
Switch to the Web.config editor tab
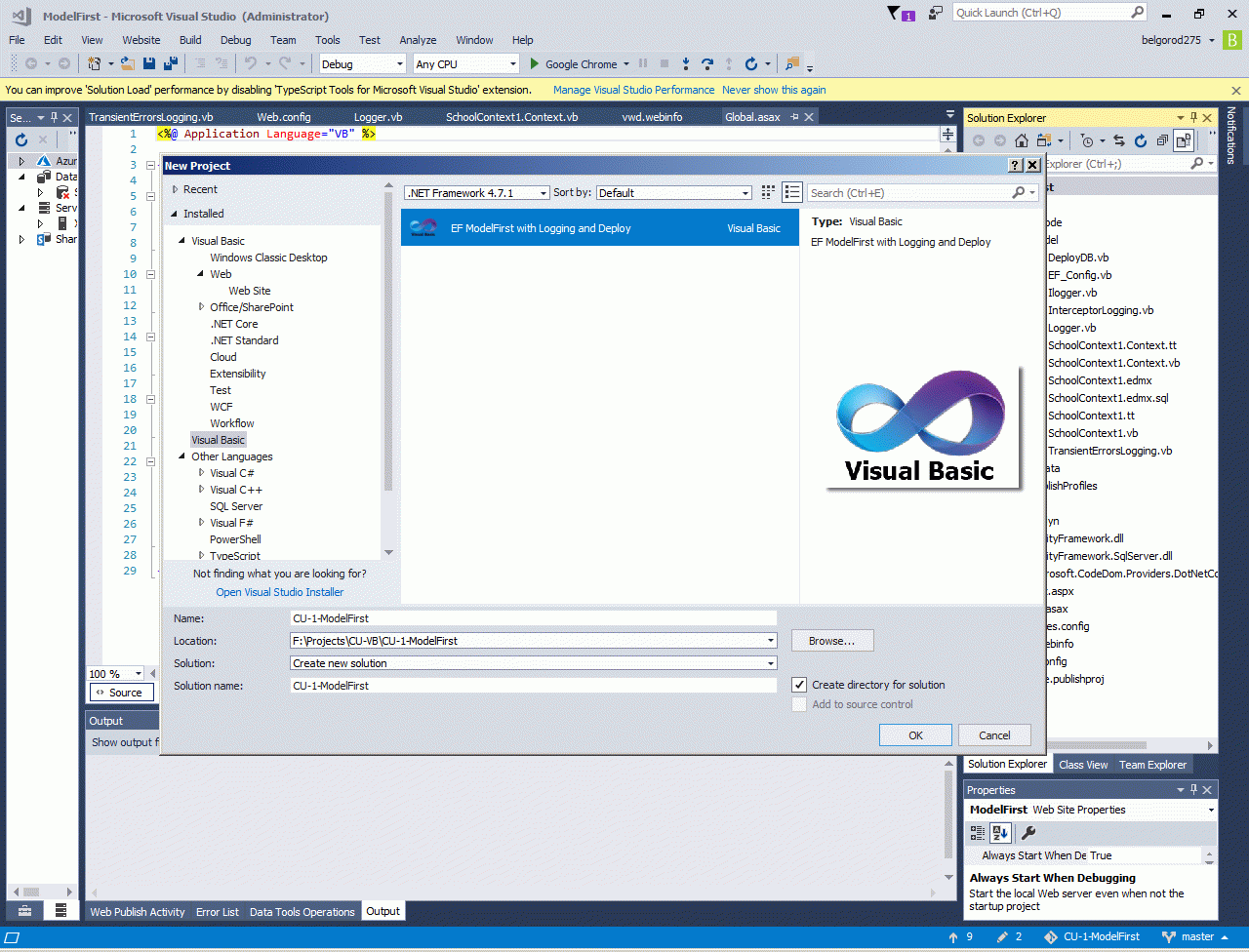[284, 117]
